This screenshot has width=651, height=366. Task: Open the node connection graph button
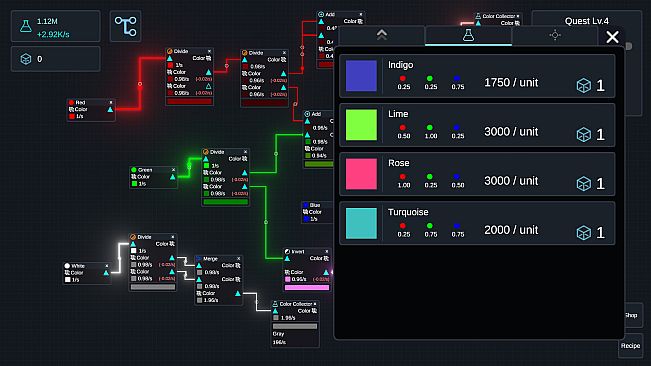click(125, 27)
